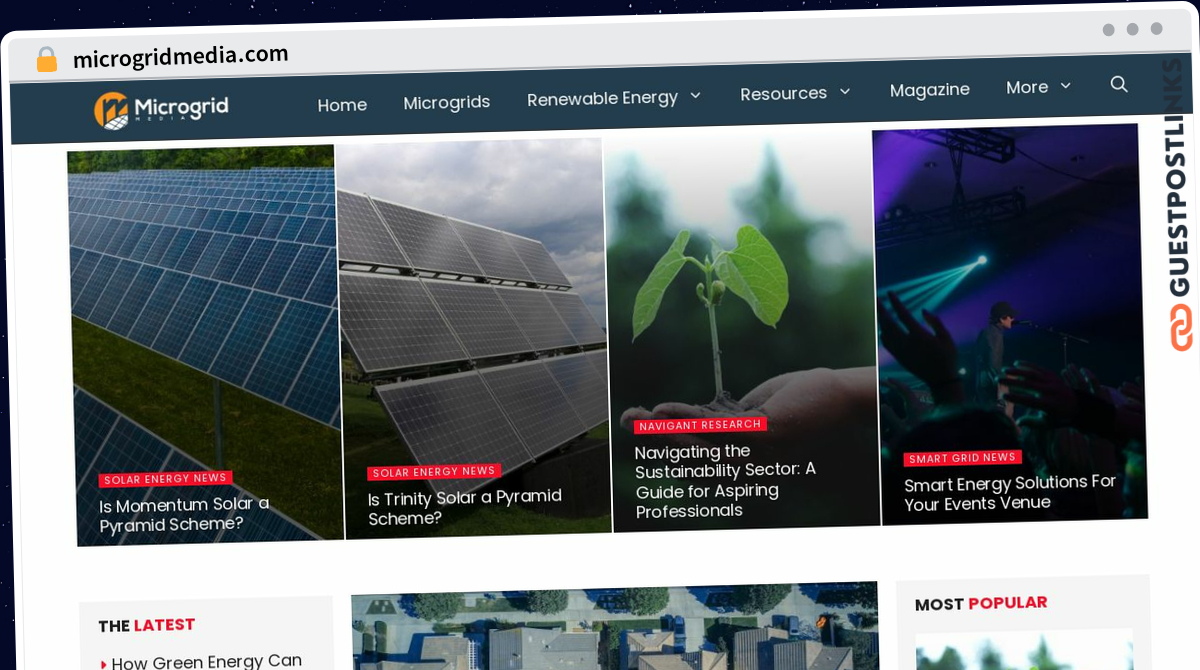The image size is (1200, 670).
Task: Select the Smart Grid News category tag
Action: tap(962, 458)
